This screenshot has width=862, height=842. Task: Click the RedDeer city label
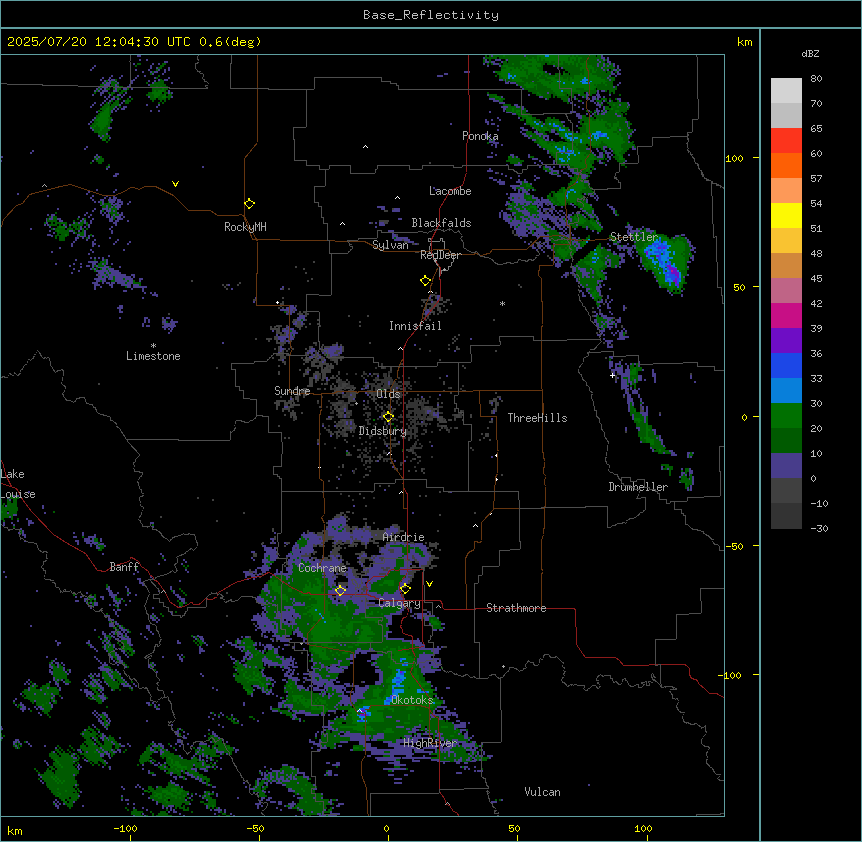[x=440, y=255]
